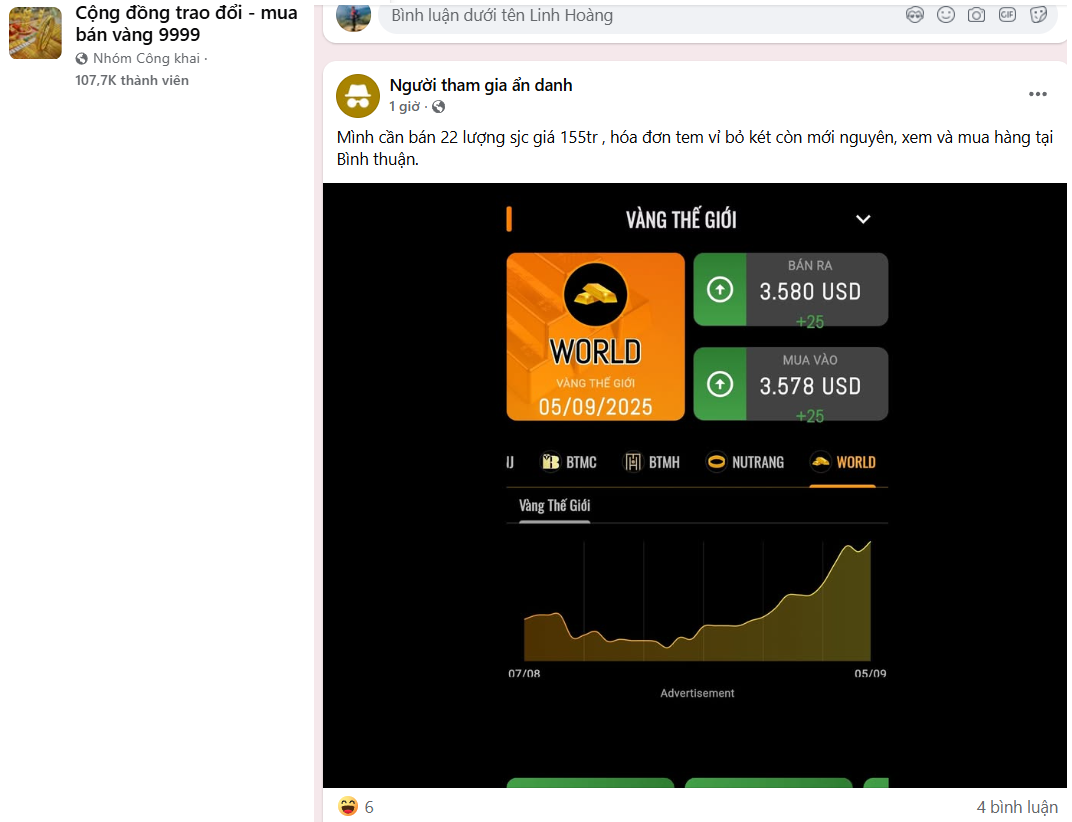Click Linh Hoàng's profile picture by comment box
Image resolution: width=1072 pixels, height=822 pixels.
[353, 15]
